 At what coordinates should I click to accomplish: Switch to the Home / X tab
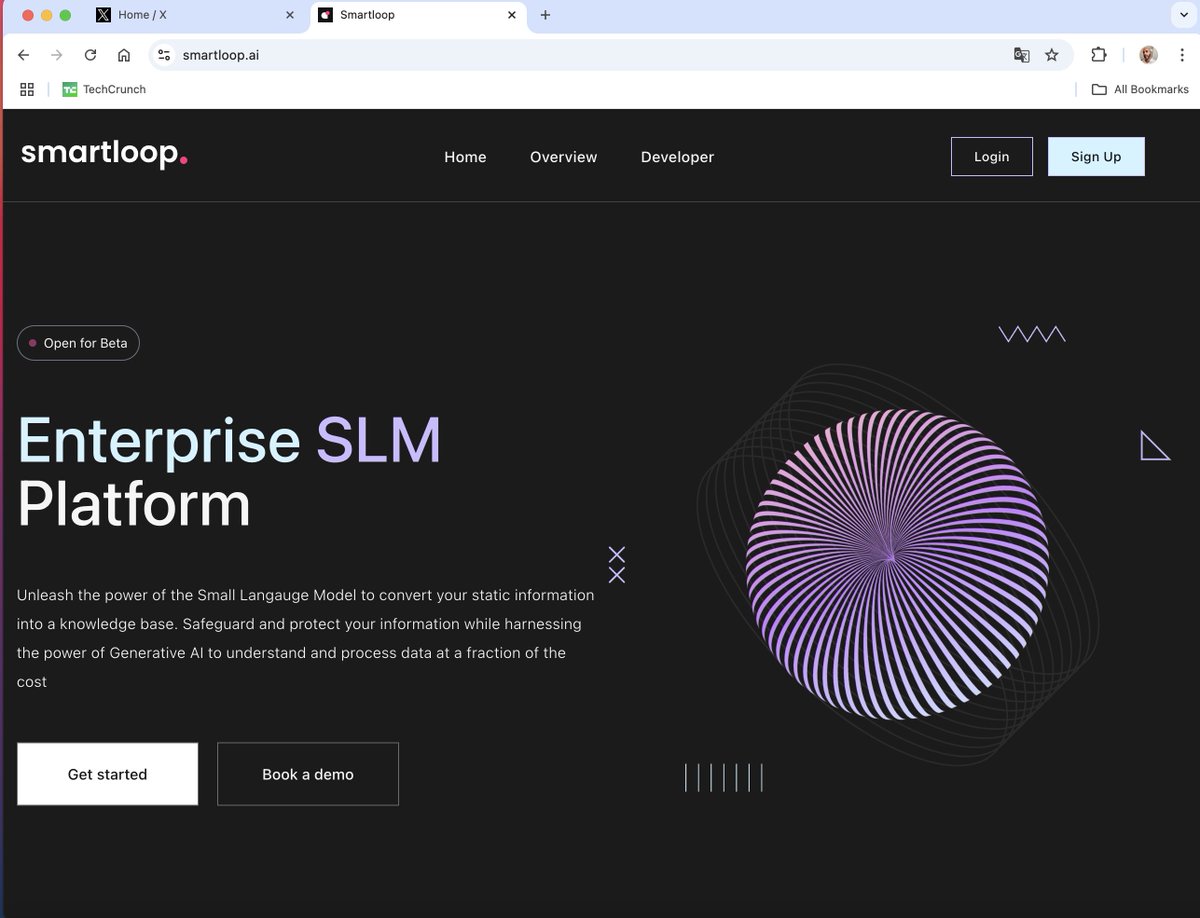[x=195, y=15]
